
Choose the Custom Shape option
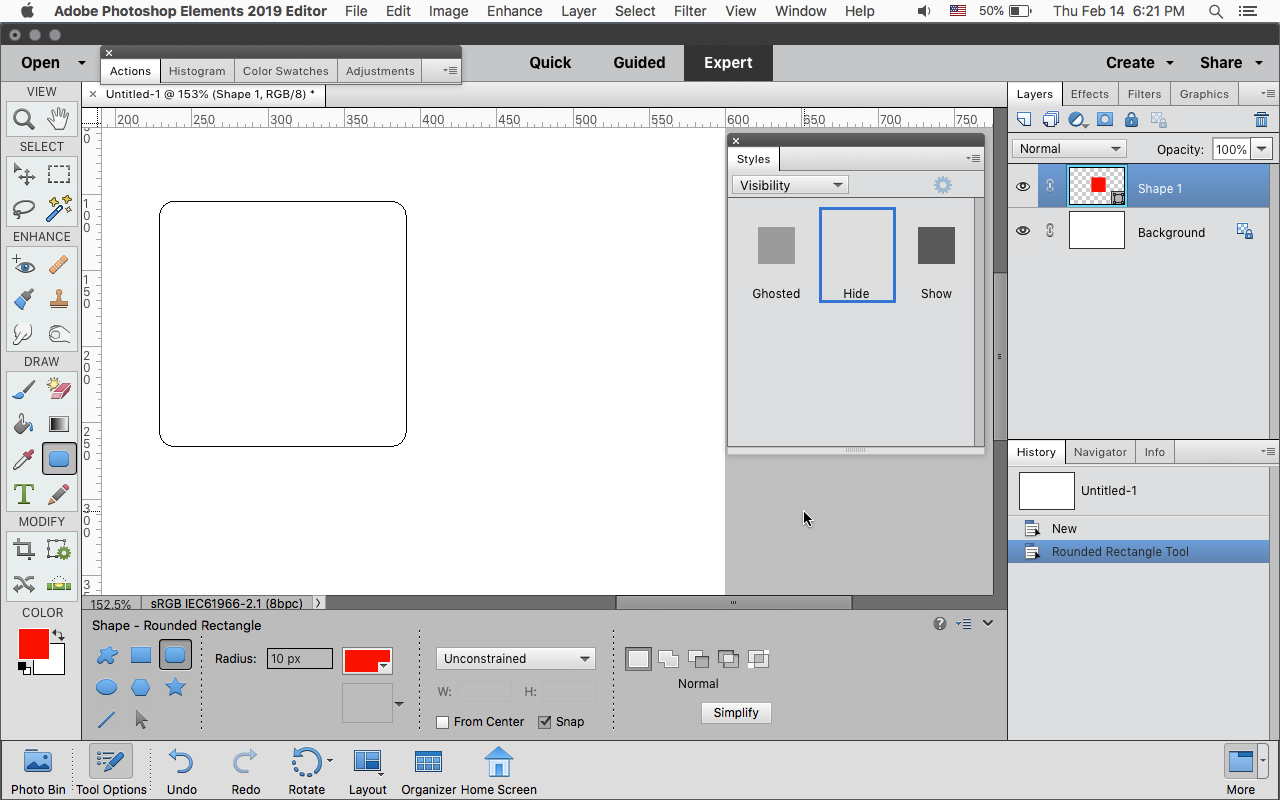point(107,656)
